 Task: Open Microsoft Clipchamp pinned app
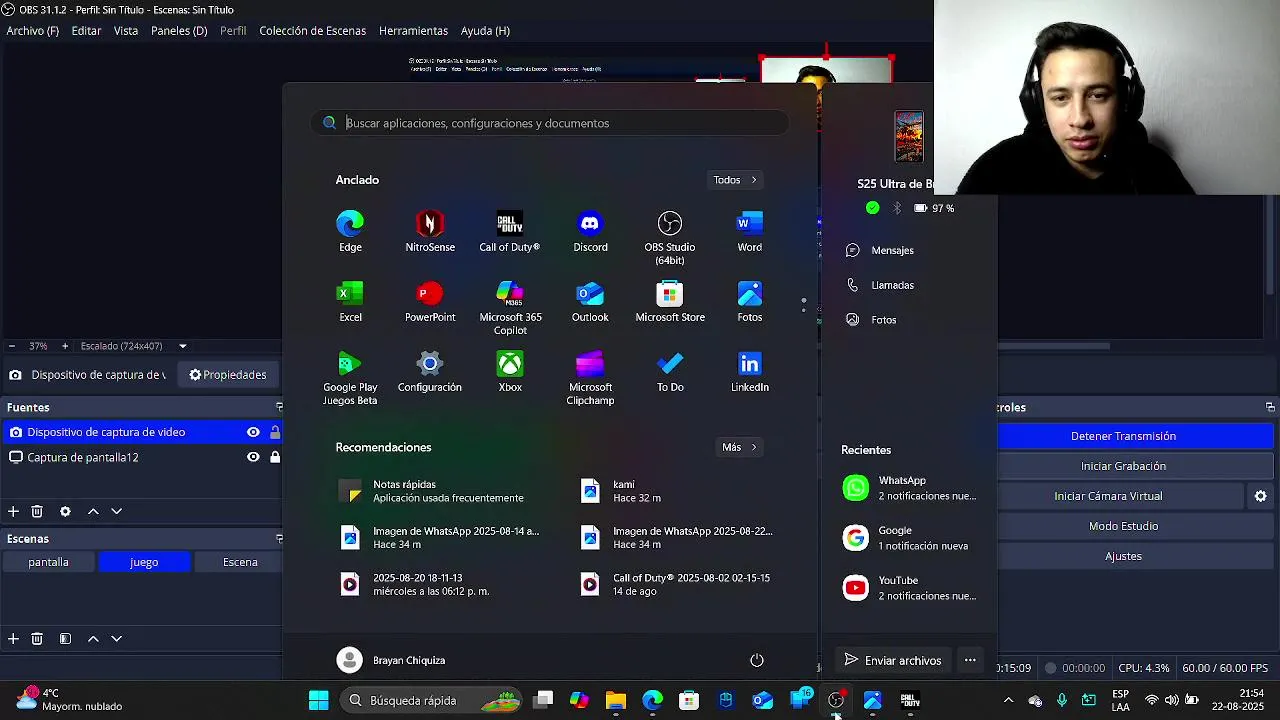coord(590,378)
